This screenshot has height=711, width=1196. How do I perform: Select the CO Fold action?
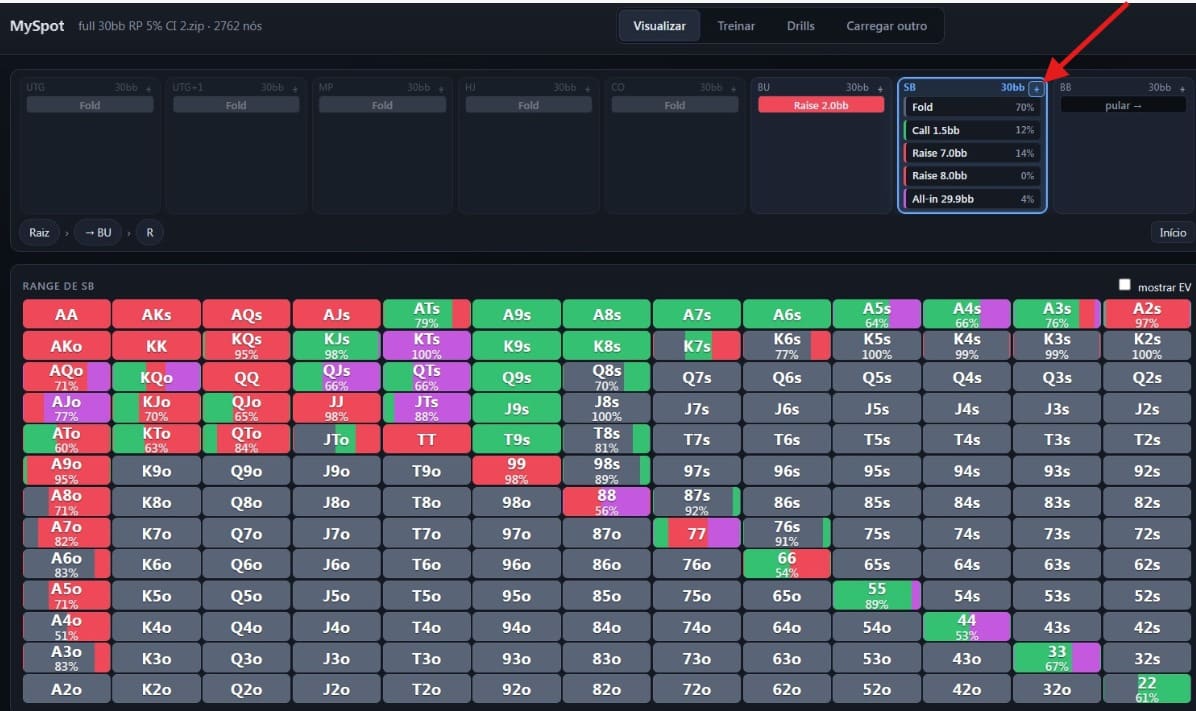tap(674, 105)
